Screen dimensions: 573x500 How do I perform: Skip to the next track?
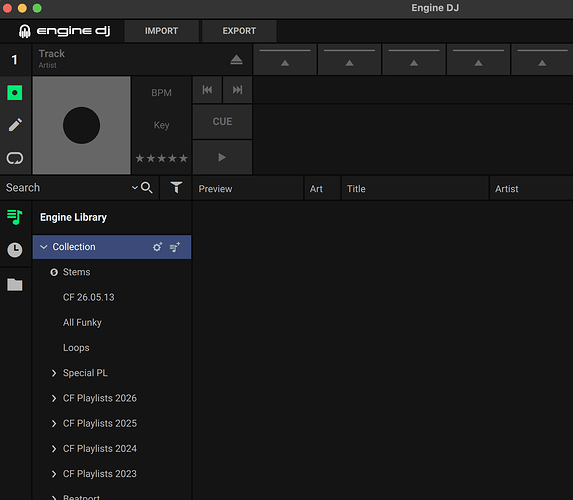238,90
